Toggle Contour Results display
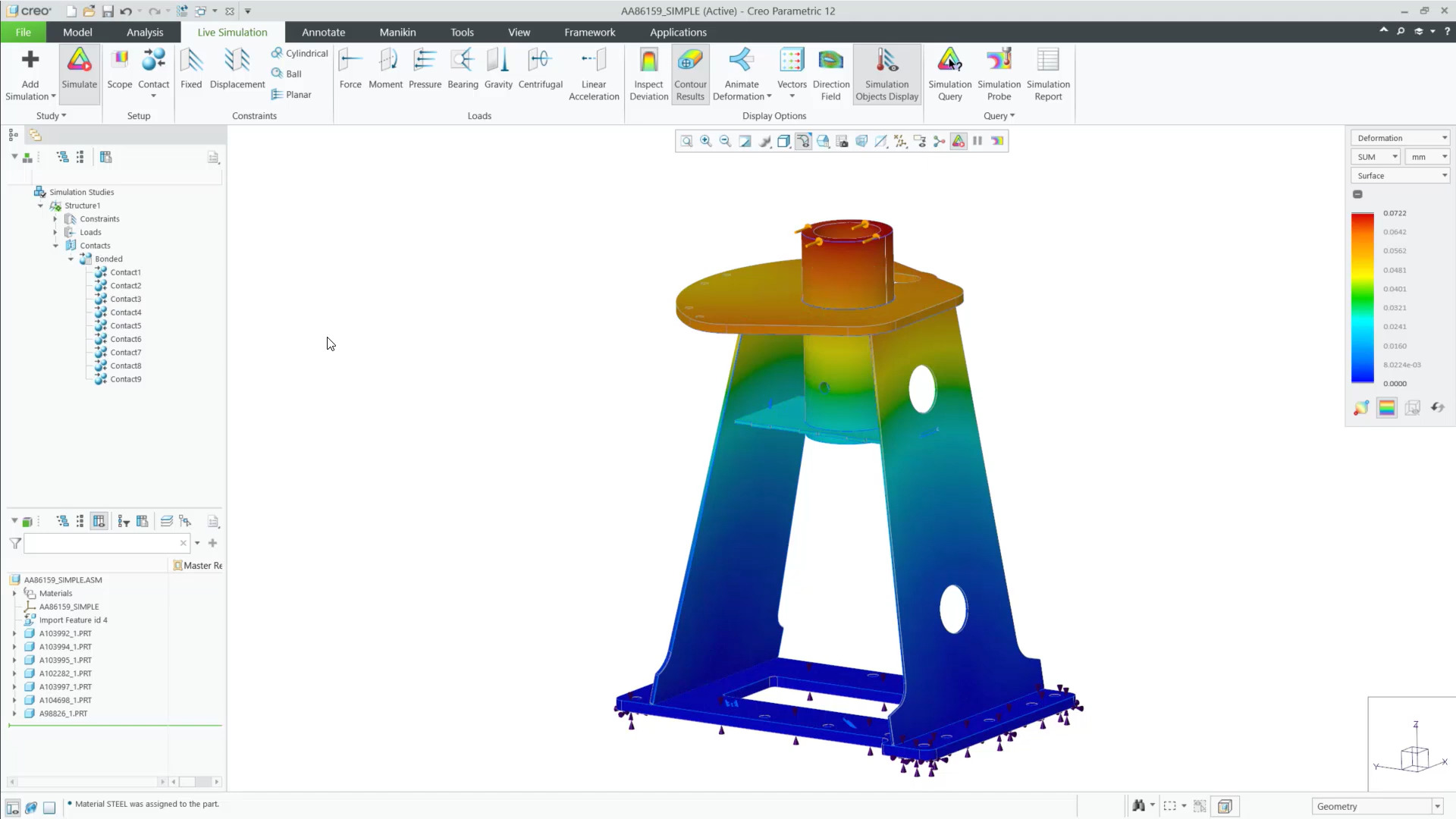The image size is (1456, 819). (x=690, y=74)
